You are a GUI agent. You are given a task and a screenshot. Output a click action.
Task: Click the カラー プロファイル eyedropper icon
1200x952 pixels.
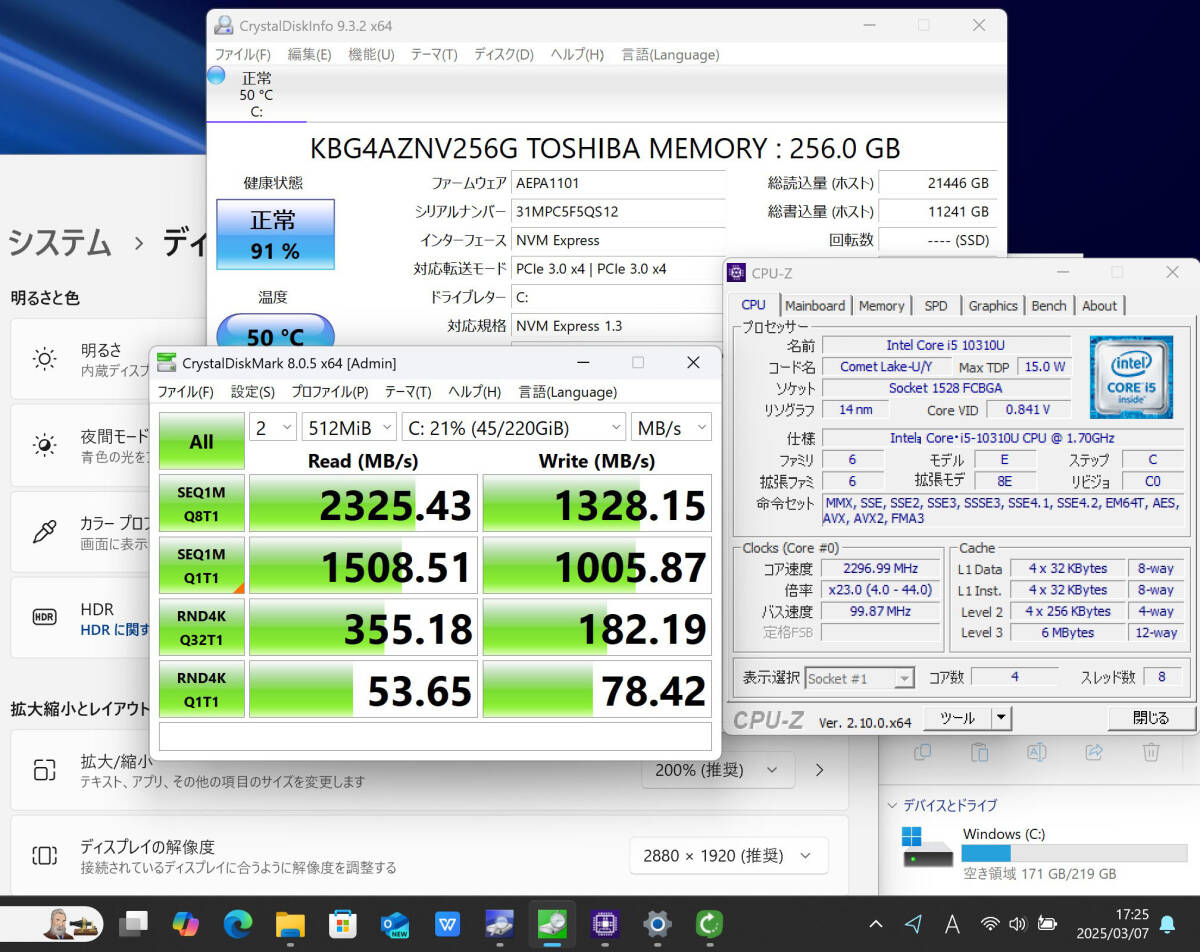(44, 531)
